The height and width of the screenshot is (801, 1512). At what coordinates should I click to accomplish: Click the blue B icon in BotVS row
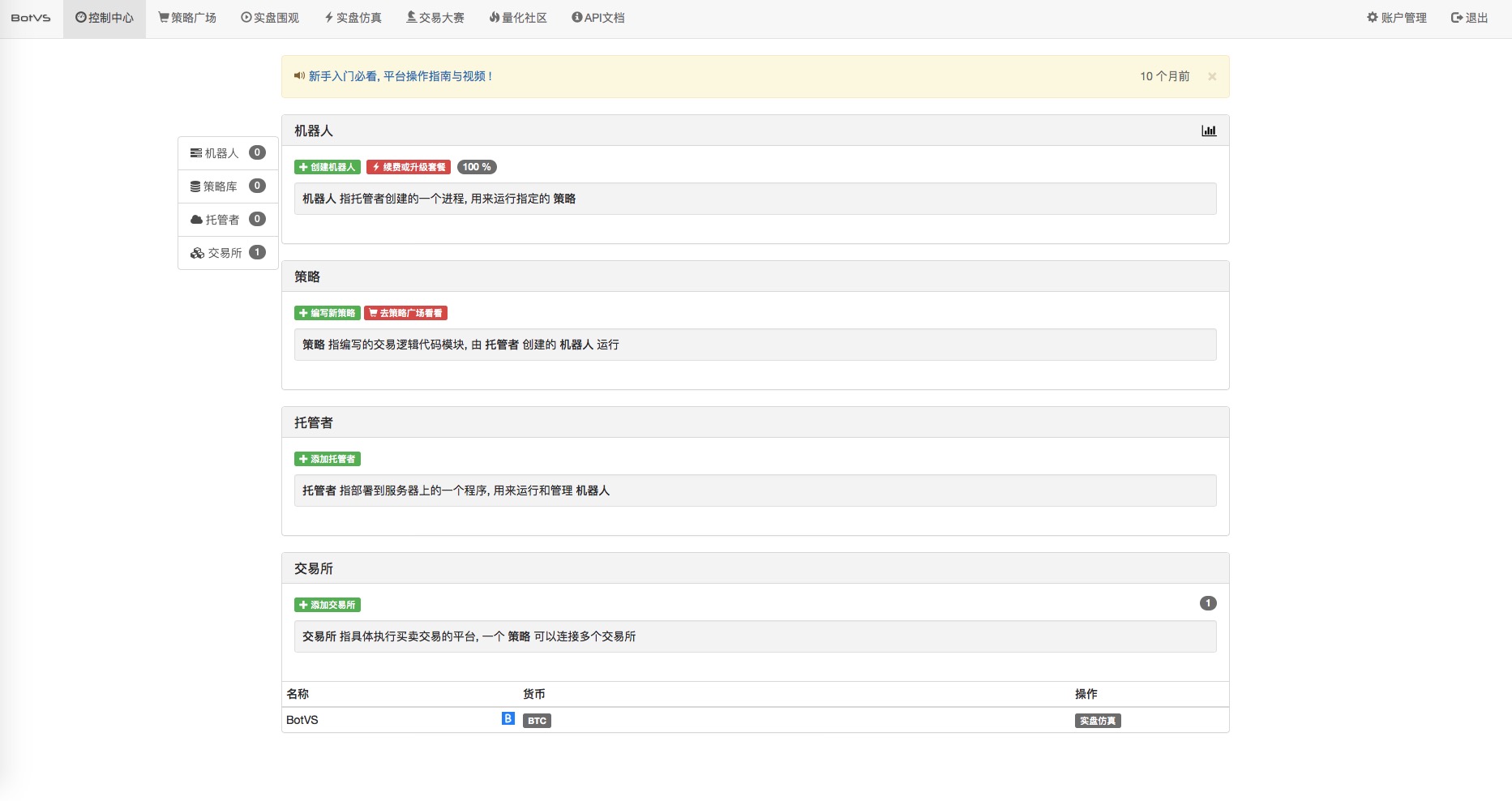[x=508, y=718]
